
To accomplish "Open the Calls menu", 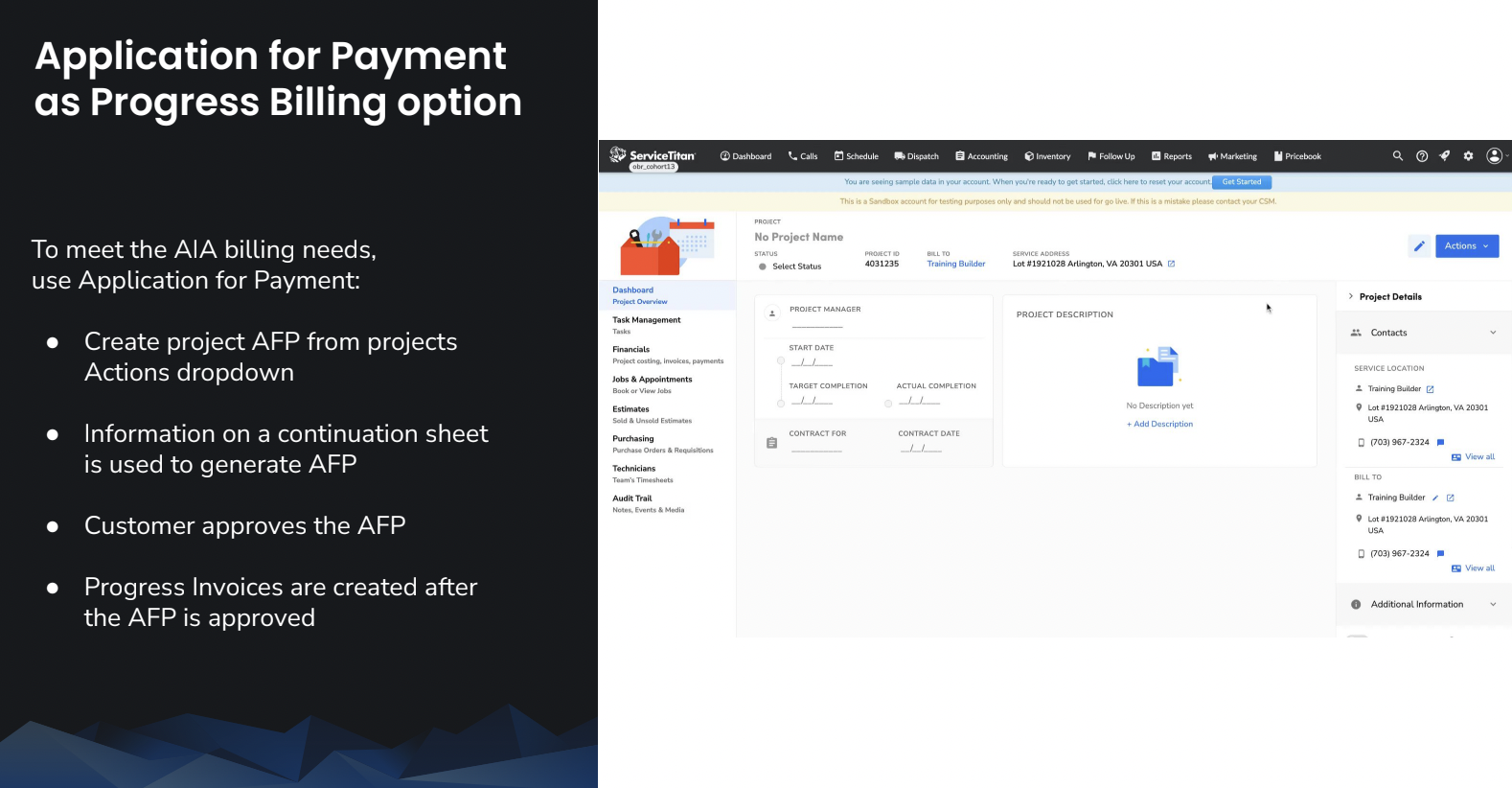I will 803,156.
